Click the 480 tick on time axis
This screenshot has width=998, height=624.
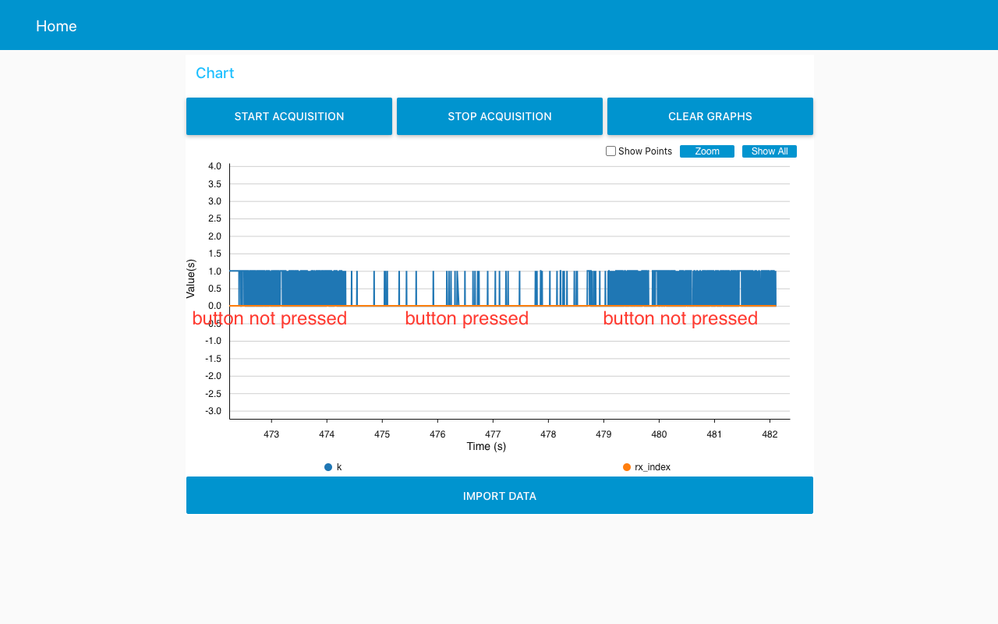[x=659, y=434]
